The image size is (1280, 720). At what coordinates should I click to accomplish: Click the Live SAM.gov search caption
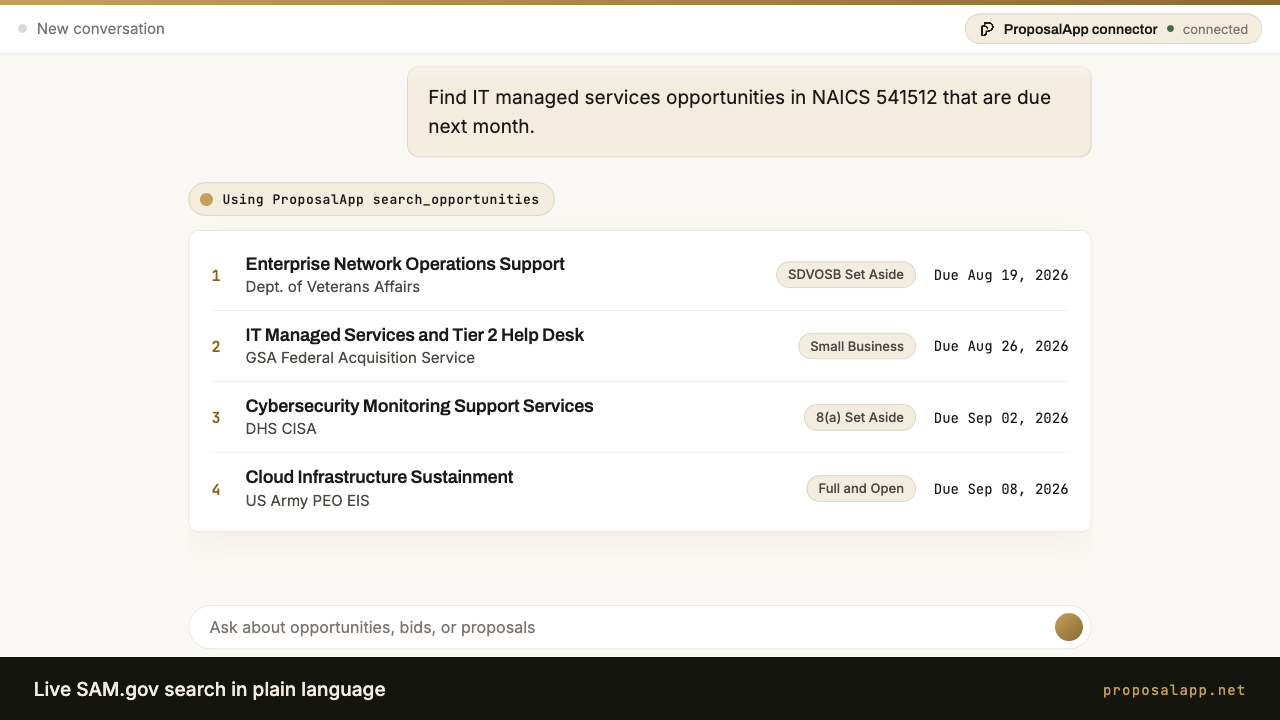click(x=210, y=689)
